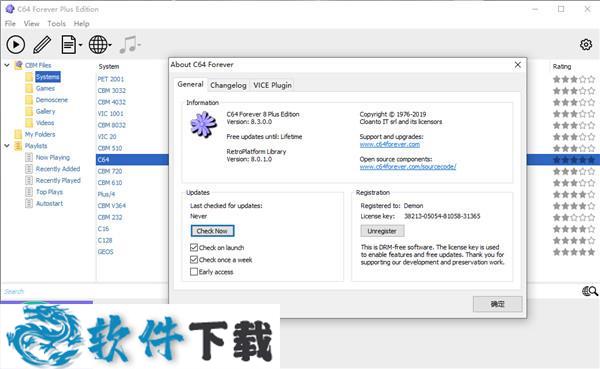The height and width of the screenshot is (369, 600).
Task: Click the Systems folder icon
Action: [29, 77]
